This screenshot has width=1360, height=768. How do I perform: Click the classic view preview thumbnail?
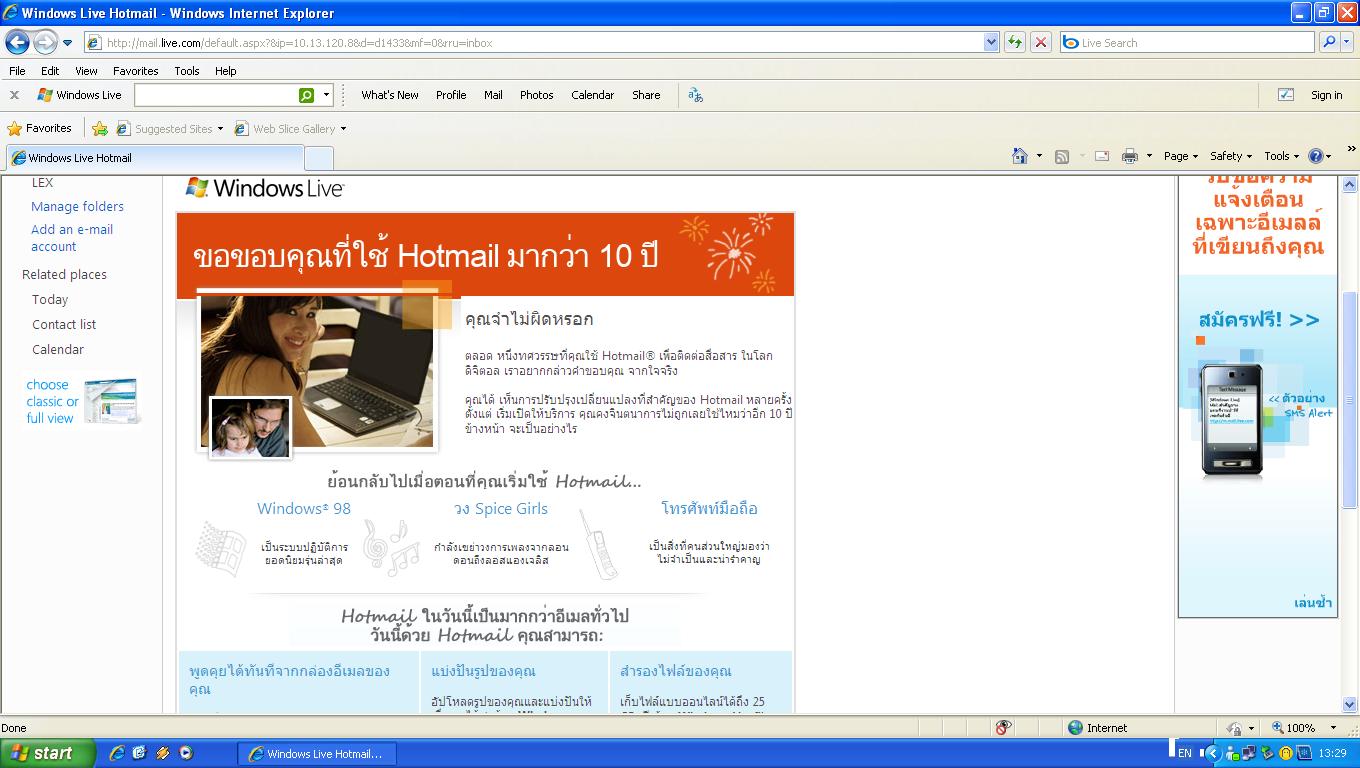coord(112,401)
